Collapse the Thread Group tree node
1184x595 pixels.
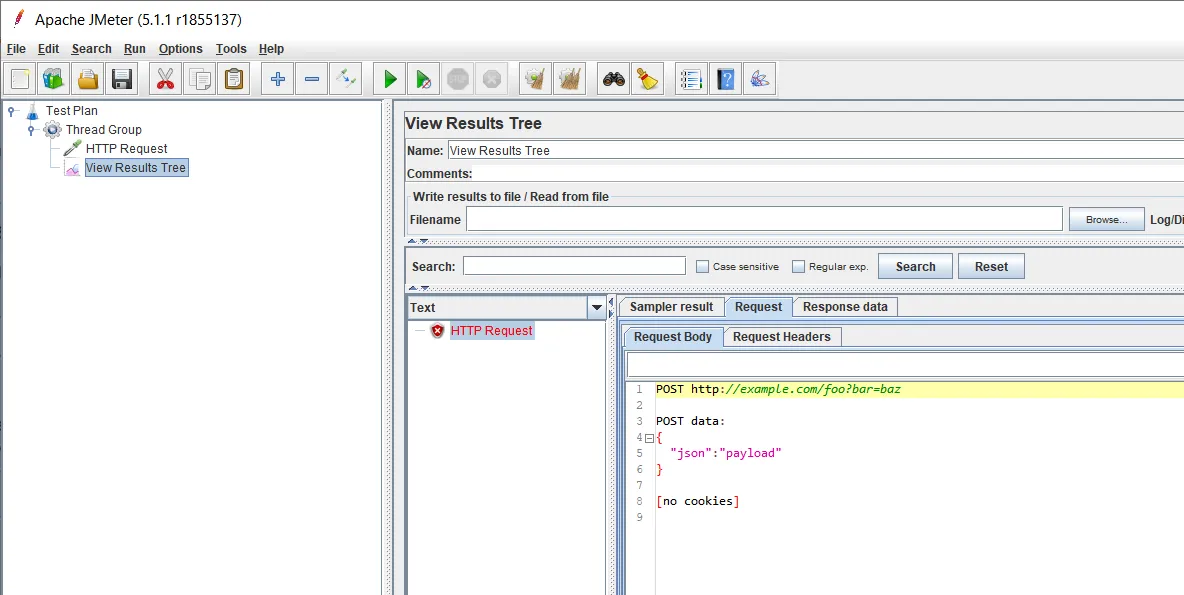(32, 130)
